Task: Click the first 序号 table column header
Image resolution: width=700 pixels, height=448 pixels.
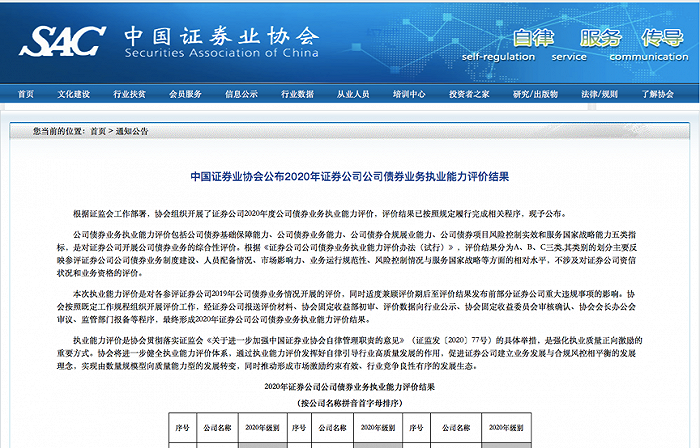Action: 182,427
